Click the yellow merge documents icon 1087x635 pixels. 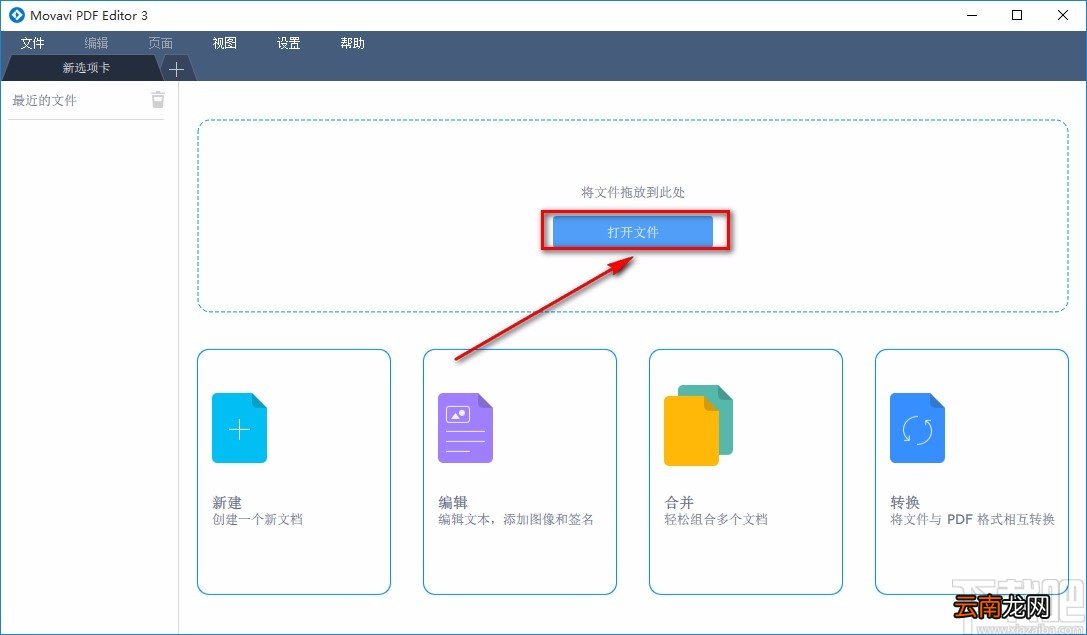point(698,426)
